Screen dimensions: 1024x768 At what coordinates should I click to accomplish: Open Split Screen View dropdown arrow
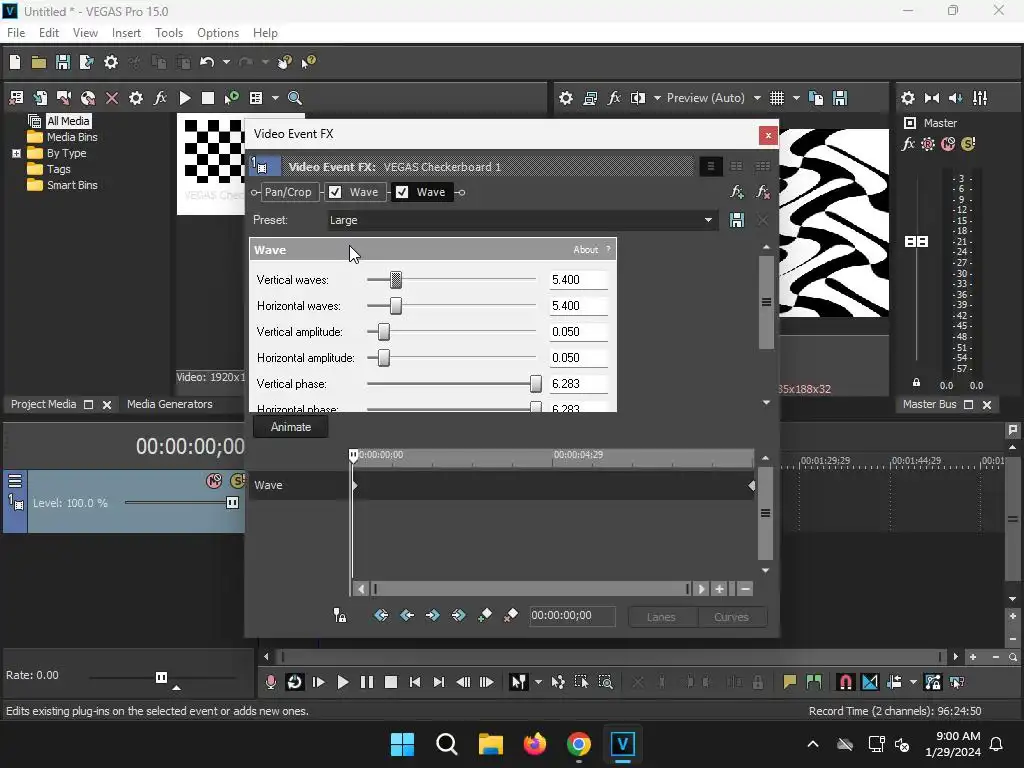coord(657,98)
